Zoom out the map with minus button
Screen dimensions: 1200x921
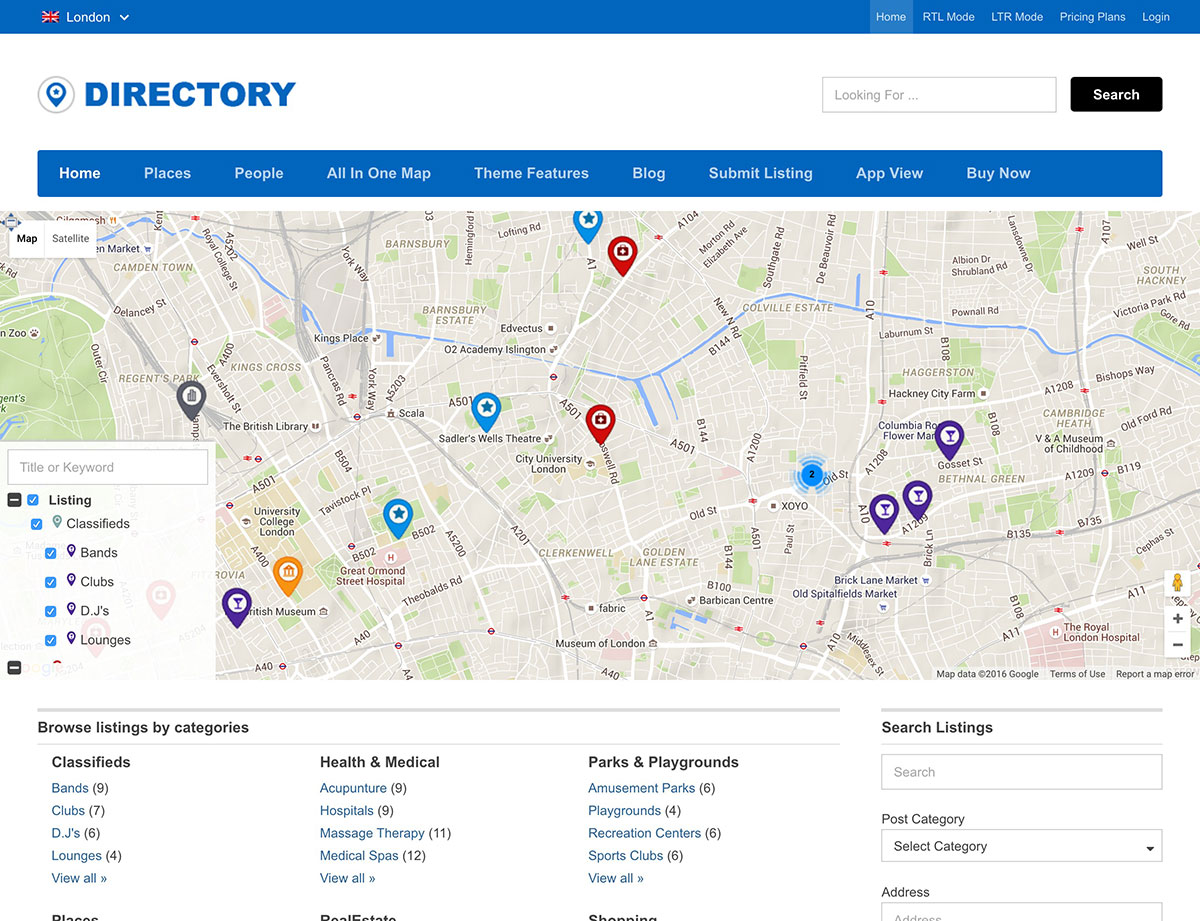coord(1177,645)
